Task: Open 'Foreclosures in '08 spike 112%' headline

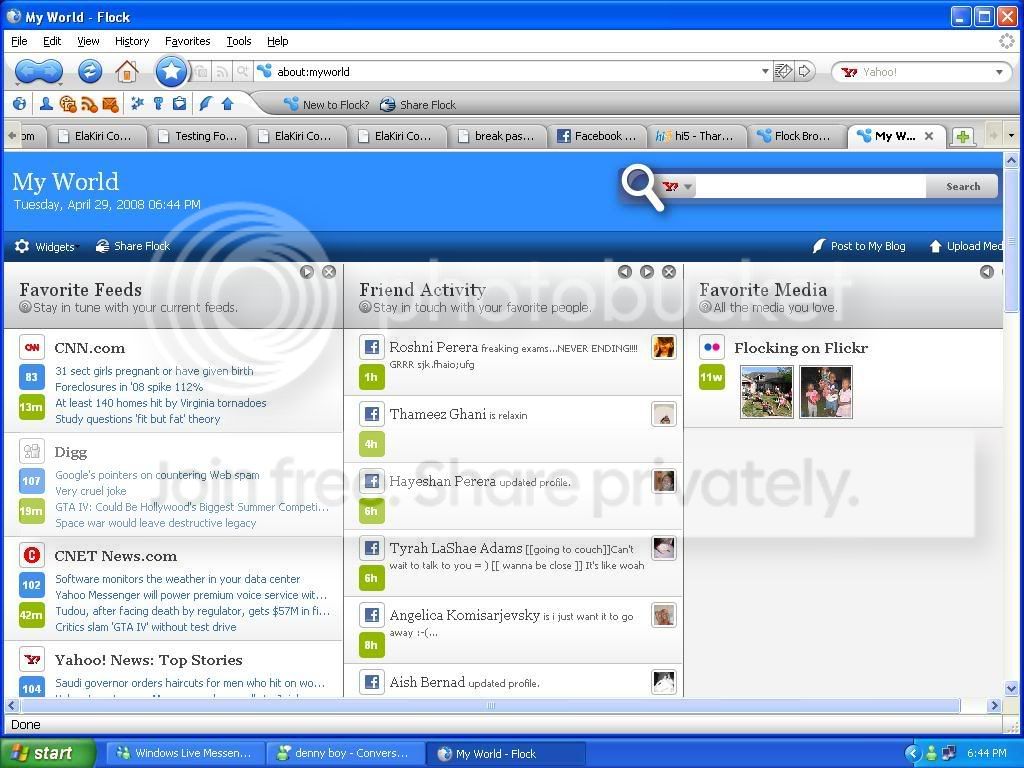Action: coord(129,387)
